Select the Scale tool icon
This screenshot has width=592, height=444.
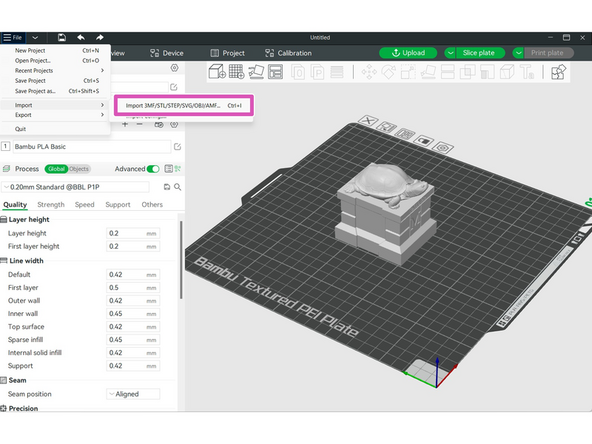click(x=408, y=72)
